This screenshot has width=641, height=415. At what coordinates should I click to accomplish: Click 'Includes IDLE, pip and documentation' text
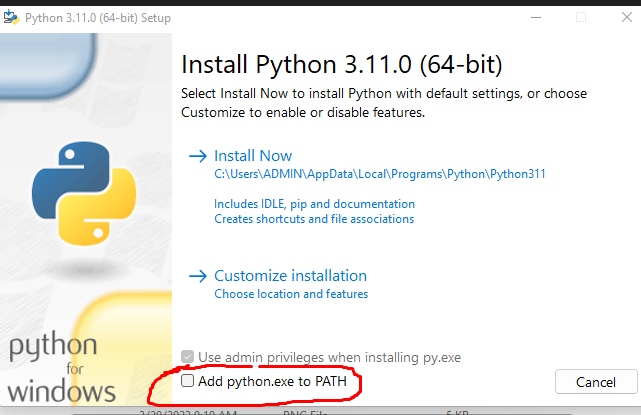click(314, 204)
